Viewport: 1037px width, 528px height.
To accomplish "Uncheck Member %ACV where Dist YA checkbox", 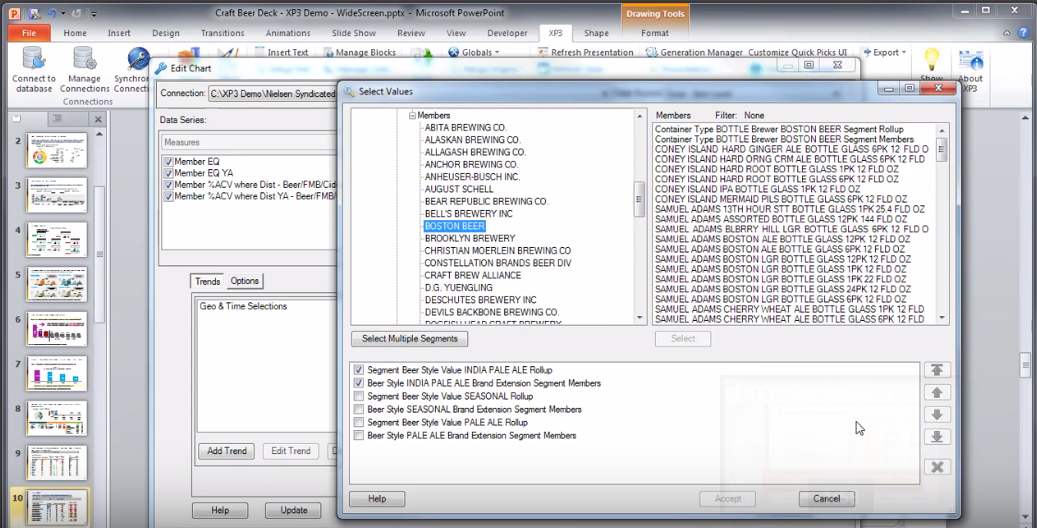I will pos(169,197).
